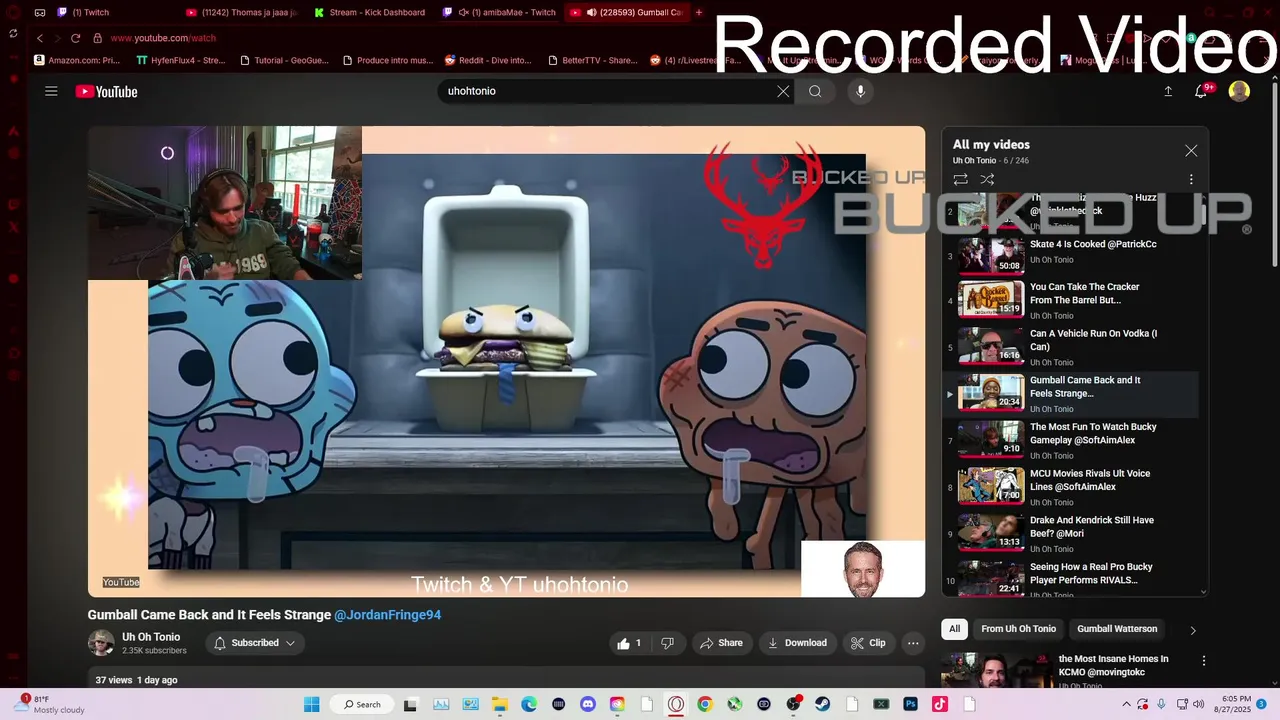The image size is (1280, 720).
Task: Open Windows Start menu
Action: [311, 704]
